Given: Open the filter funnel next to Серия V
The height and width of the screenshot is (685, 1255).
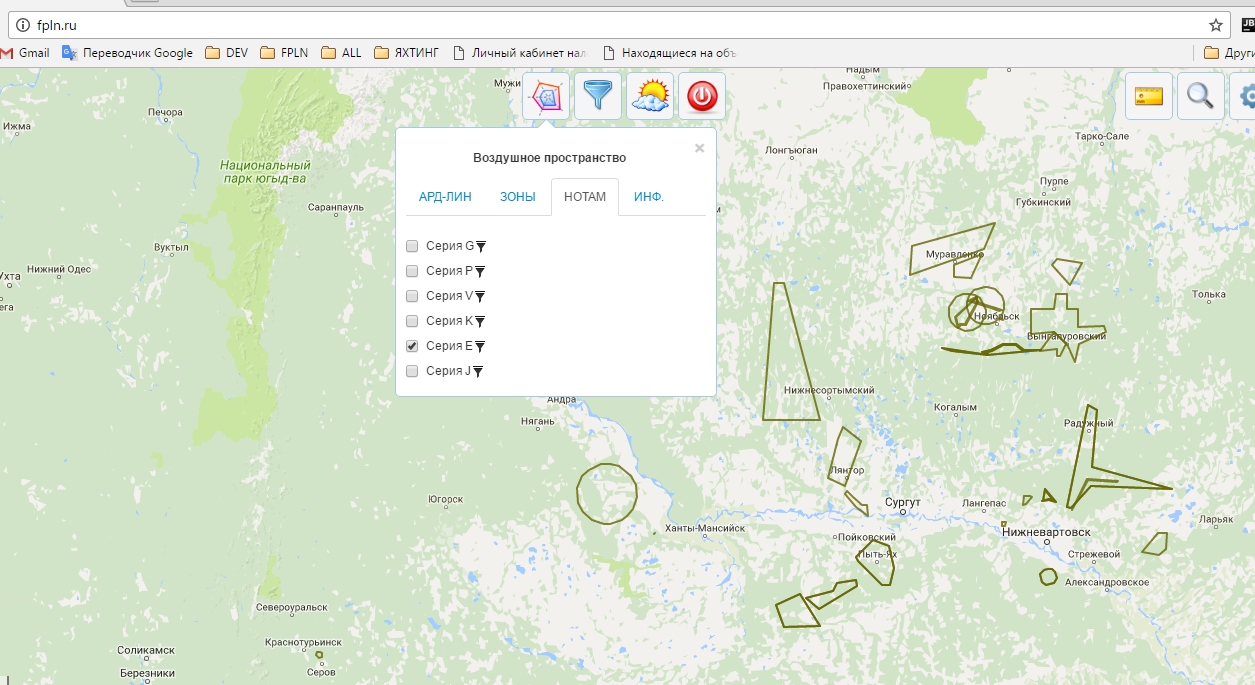Looking at the screenshot, I should pos(480,296).
